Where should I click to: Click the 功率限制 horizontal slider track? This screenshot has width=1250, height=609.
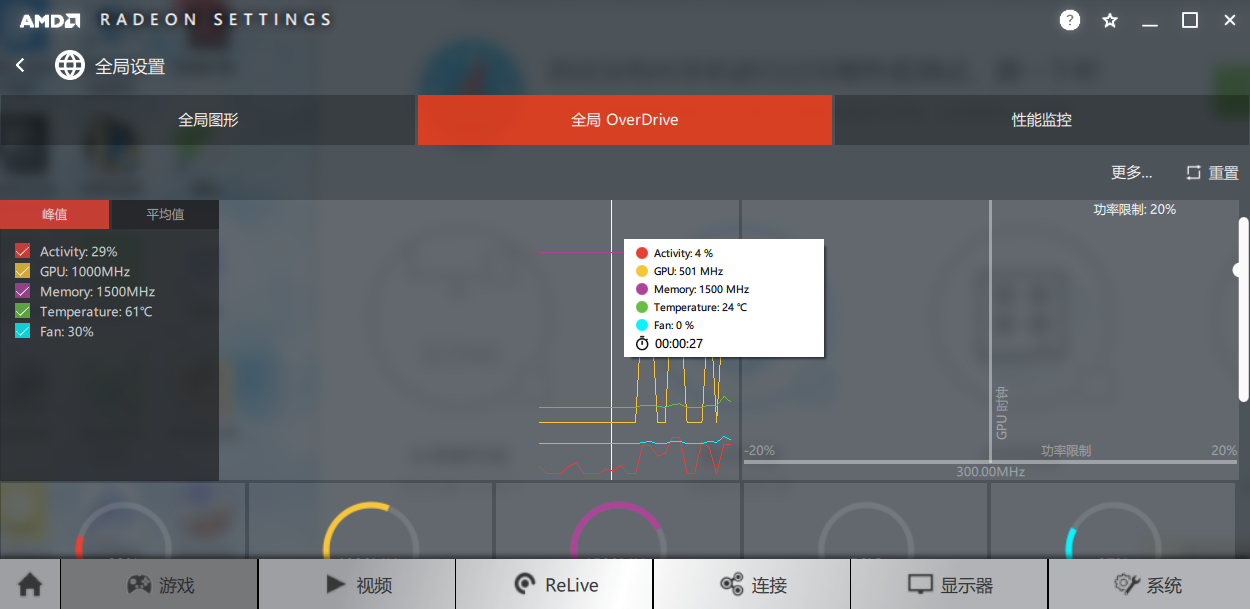click(x=991, y=462)
